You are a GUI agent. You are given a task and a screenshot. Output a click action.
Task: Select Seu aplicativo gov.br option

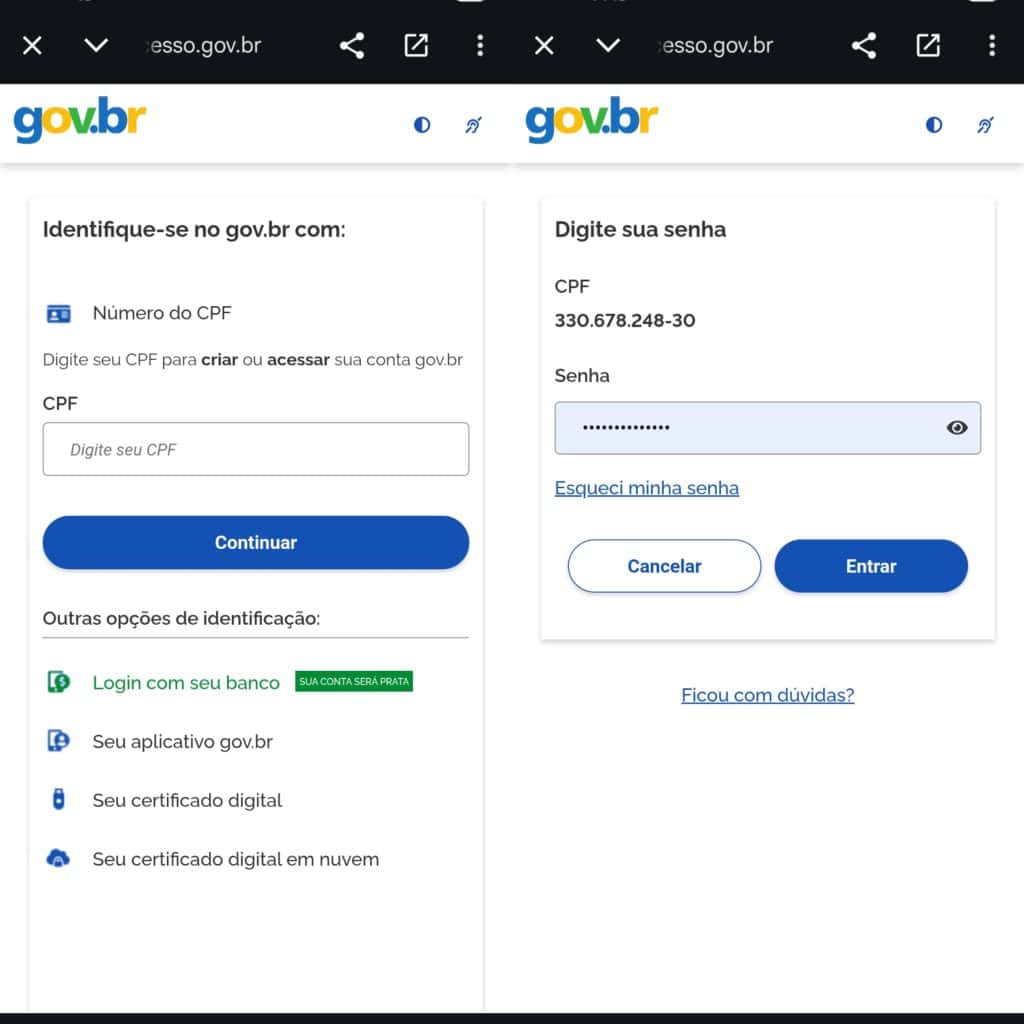tap(184, 741)
